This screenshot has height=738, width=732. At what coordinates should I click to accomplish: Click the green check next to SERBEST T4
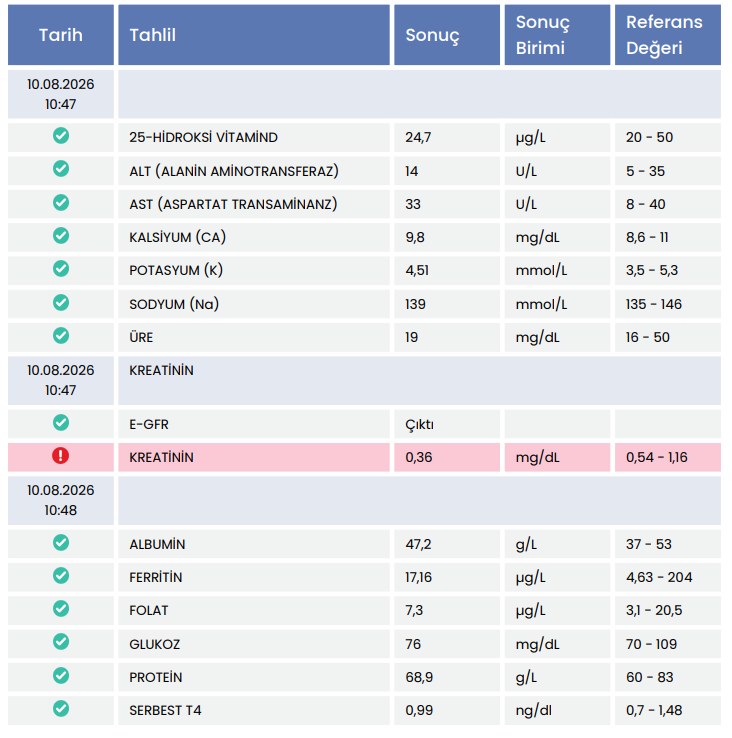coord(61,708)
